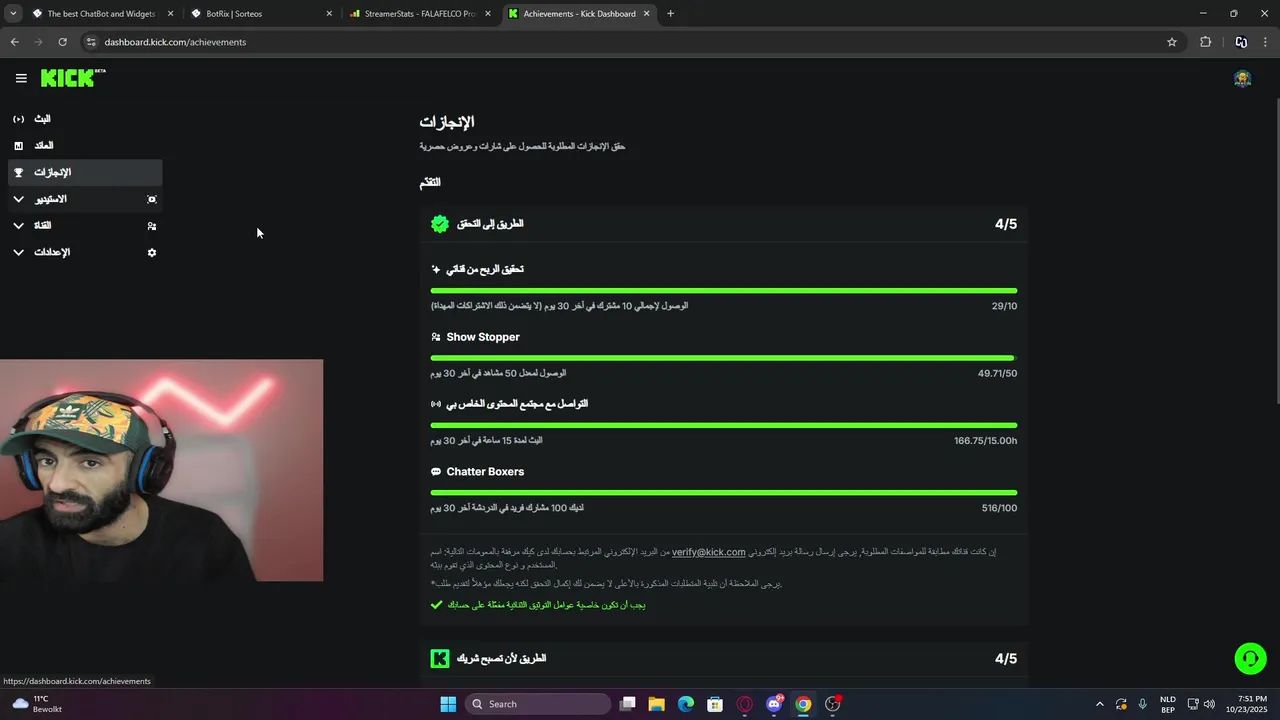1280x720 pixels.
Task: Select the الإنجازات achievements sidebar item
Action: (85, 172)
